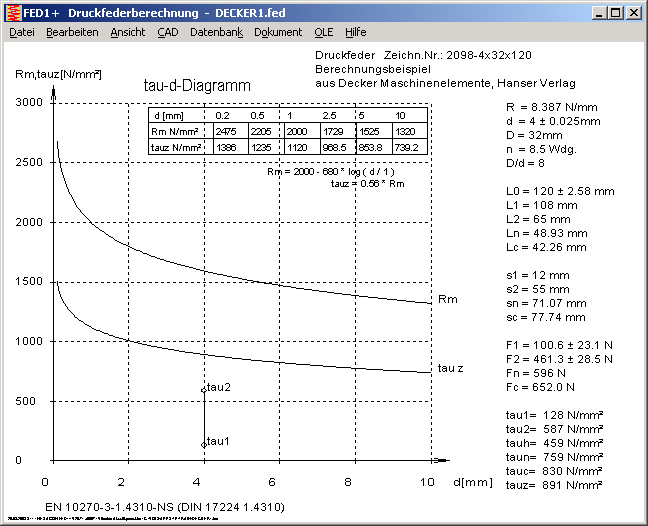Click the EN 10270-3-1.4310-NS material text
This screenshot has width=648, height=526.
(166, 507)
